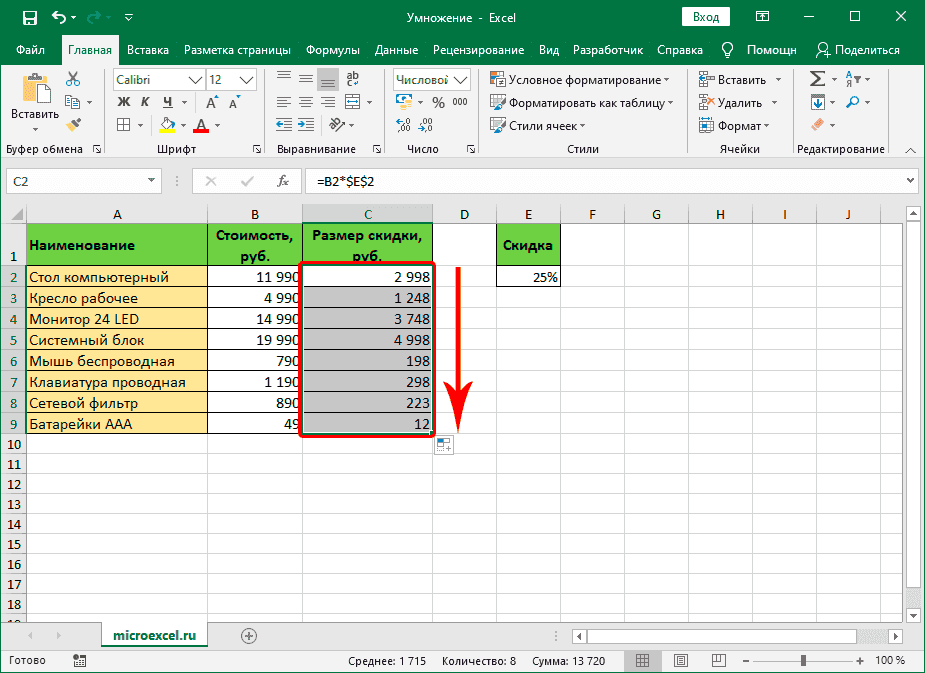Toggle bold formatting (Ж)
This screenshot has height=673, width=925.
124,102
